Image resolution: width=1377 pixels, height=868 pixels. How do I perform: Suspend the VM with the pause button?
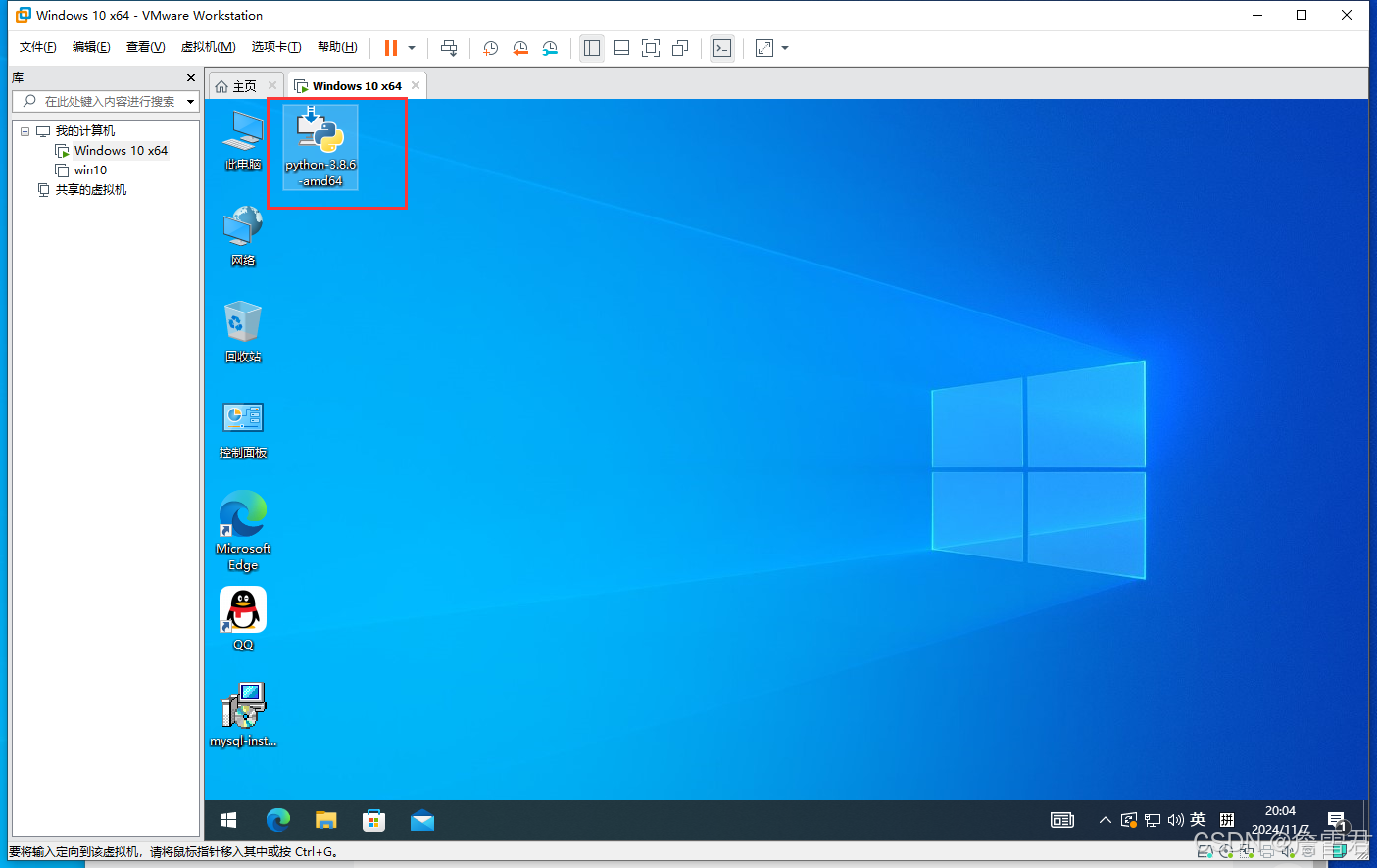pos(391,48)
